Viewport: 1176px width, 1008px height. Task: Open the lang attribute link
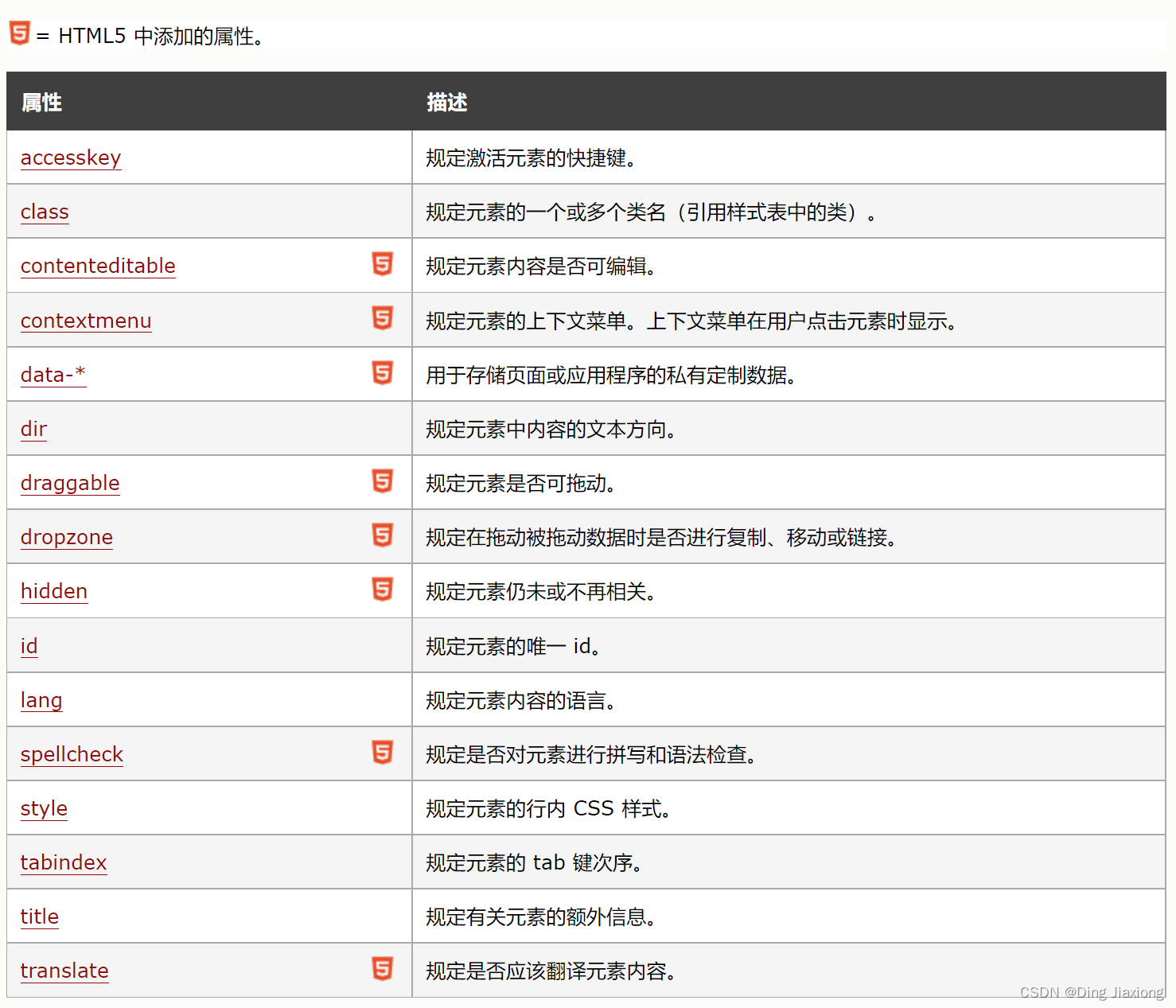tap(41, 700)
